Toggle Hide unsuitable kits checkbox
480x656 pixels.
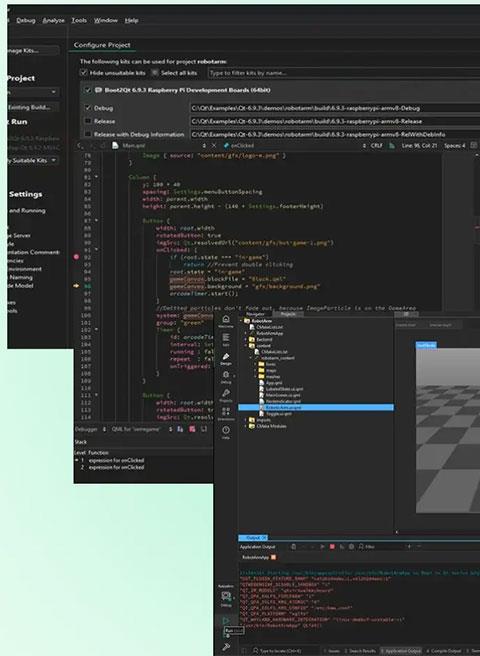point(84,73)
